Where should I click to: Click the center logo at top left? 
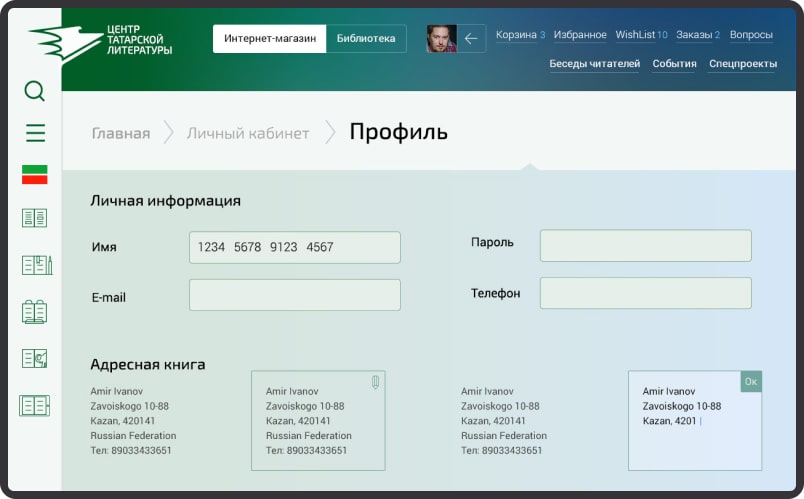[x=100, y=41]
